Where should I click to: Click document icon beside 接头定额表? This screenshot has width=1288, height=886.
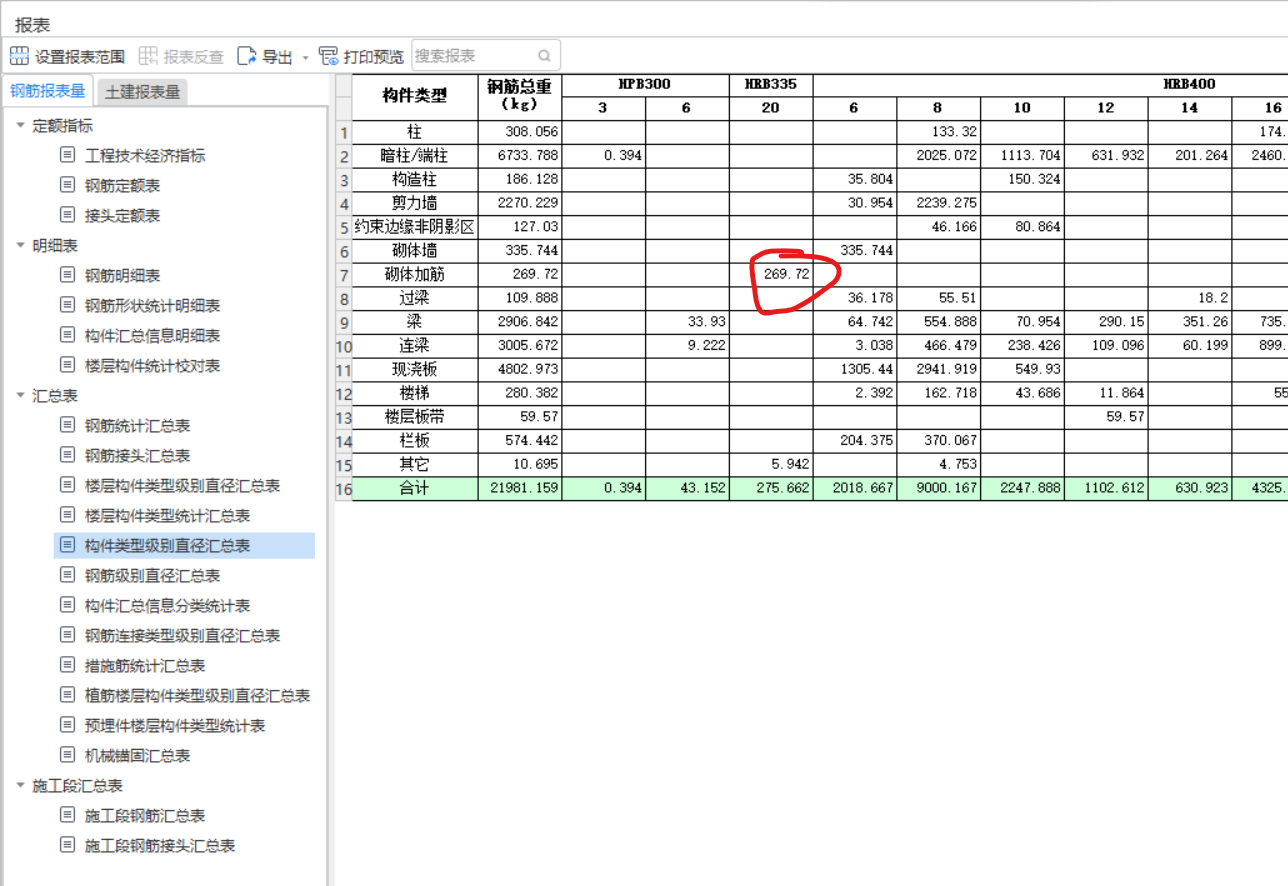click(68, 215)
